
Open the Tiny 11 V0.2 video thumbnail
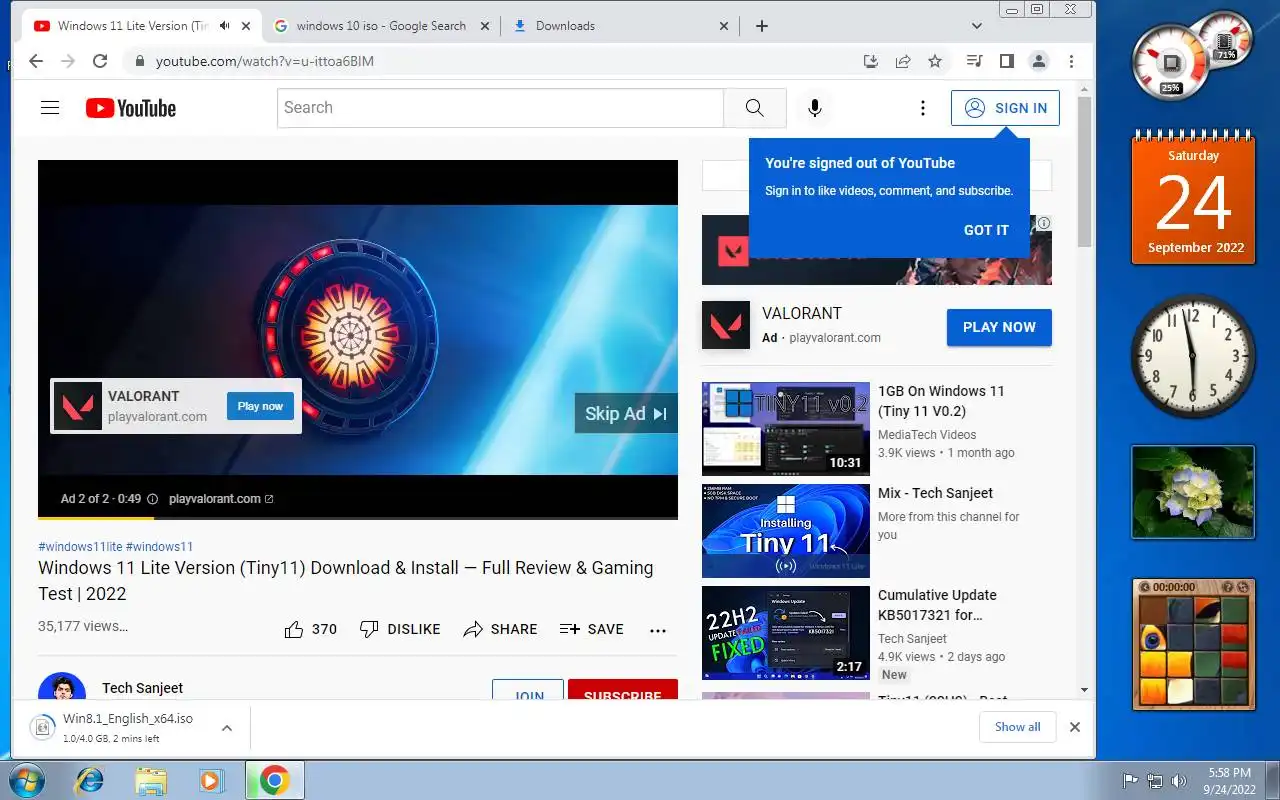pos(786,429)
